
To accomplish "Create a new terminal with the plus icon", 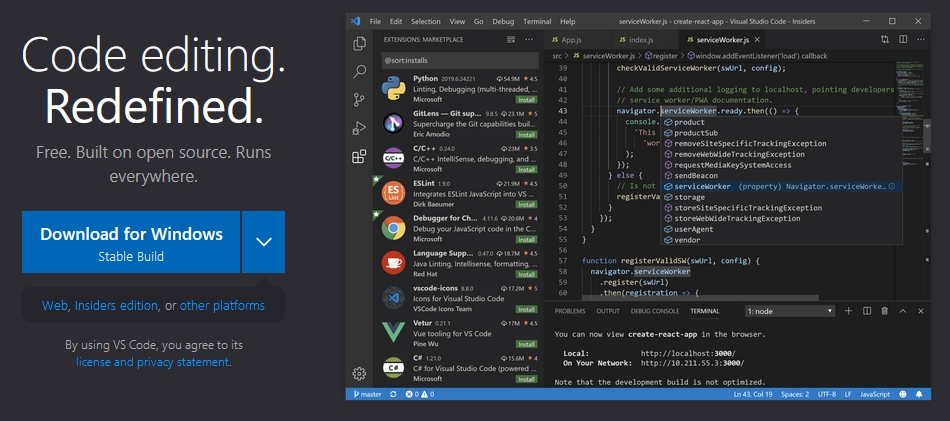I will tap(848, 311).
